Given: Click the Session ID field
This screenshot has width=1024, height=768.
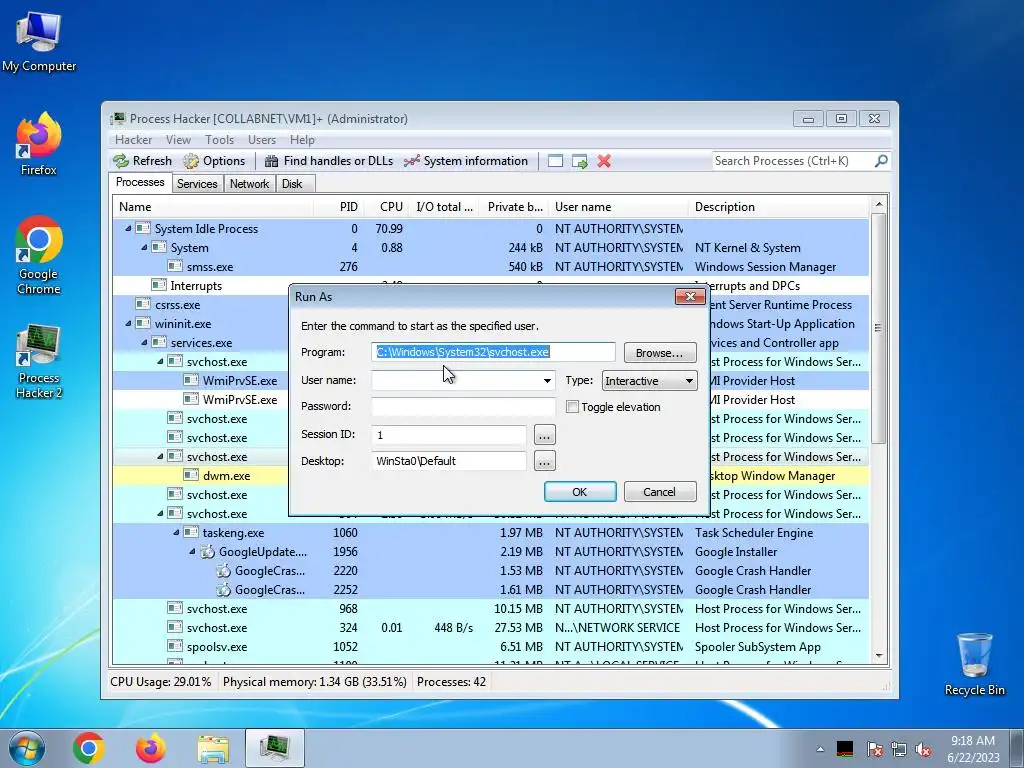Looking at the screenshot, I should click(x=449, y=434).
